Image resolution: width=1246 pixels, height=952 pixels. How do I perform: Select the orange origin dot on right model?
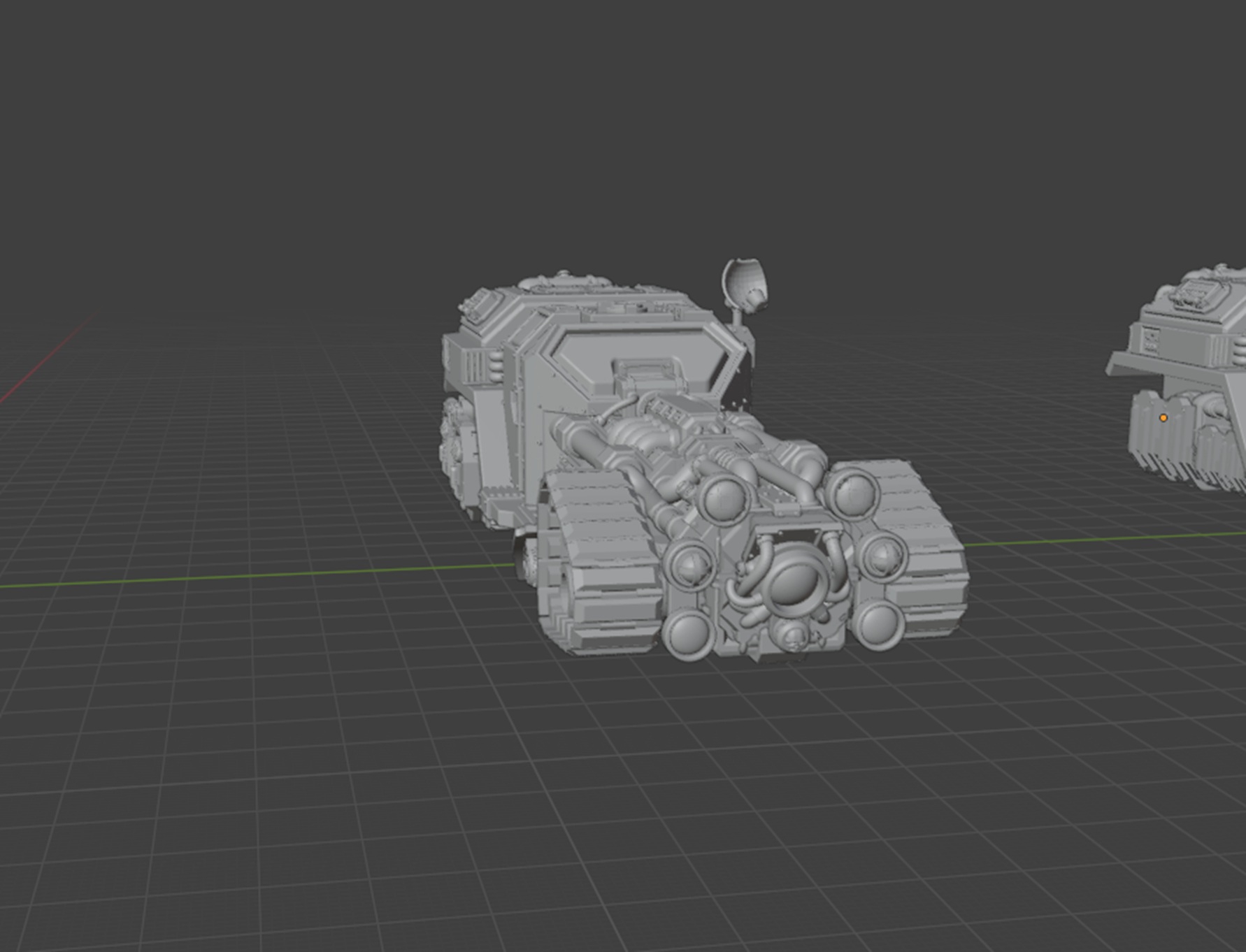pos(1163,418)
